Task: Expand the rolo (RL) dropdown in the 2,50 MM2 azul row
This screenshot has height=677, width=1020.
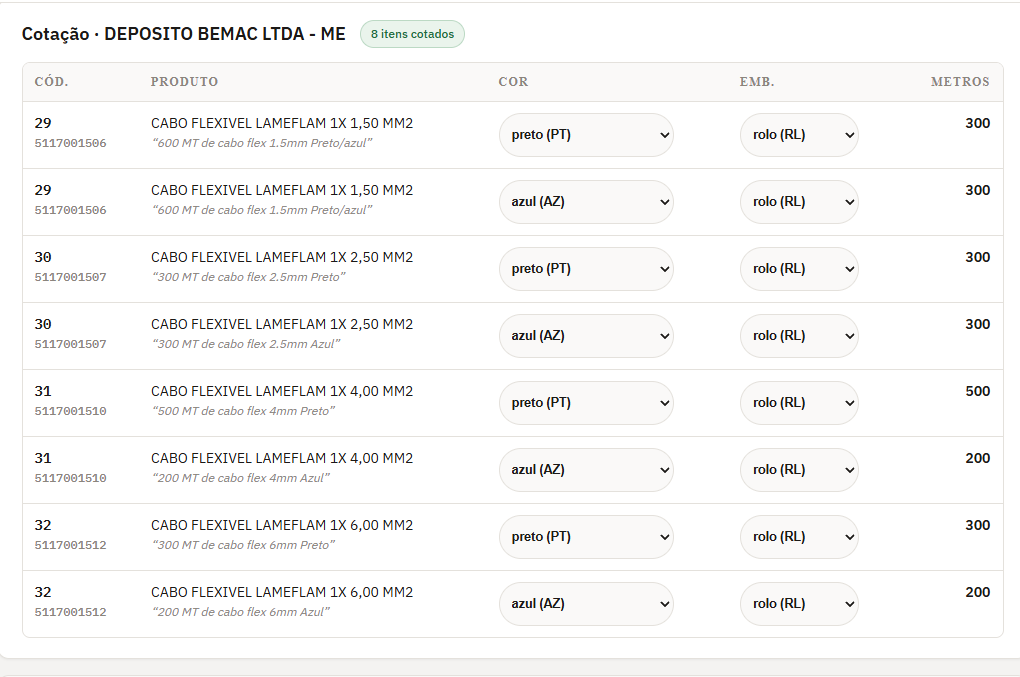Action: 799,336
